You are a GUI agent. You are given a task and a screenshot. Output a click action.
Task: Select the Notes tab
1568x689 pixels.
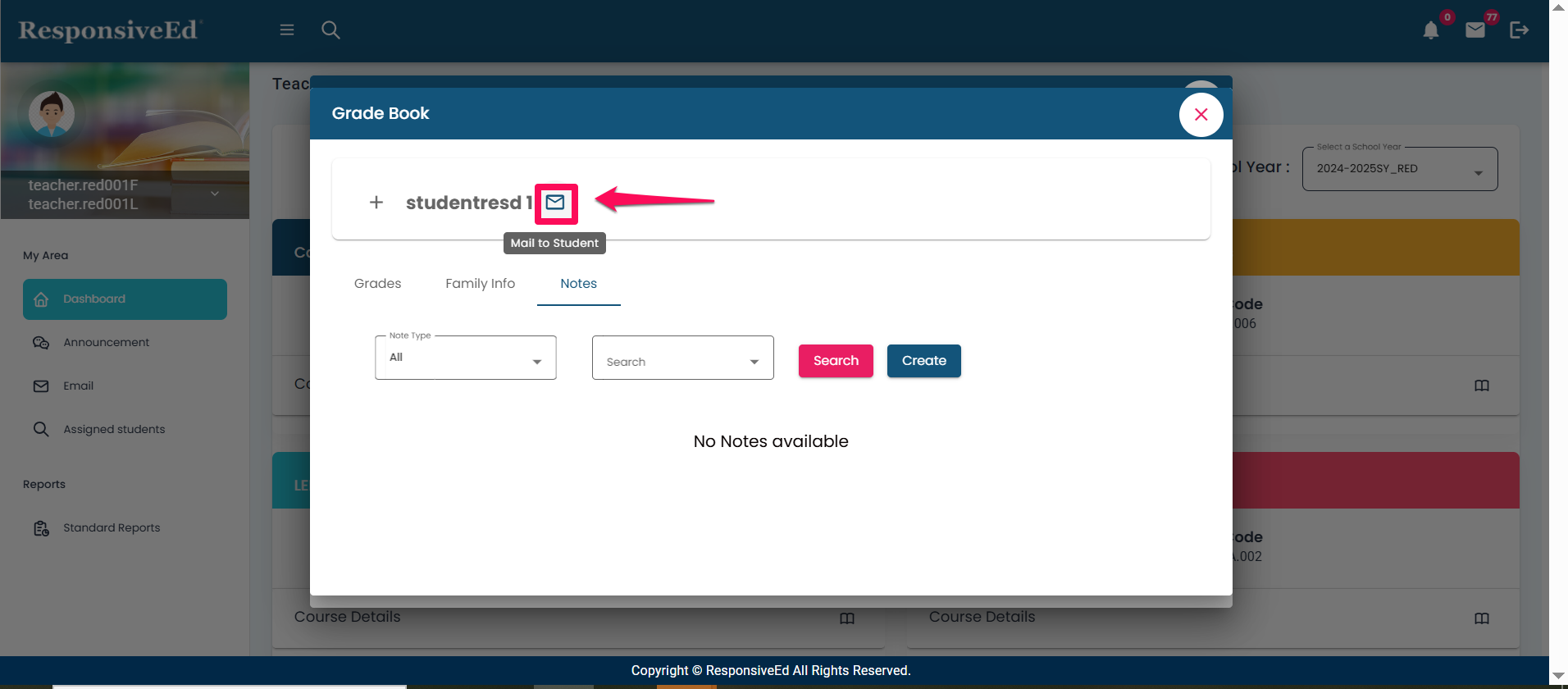coord(578,284)
